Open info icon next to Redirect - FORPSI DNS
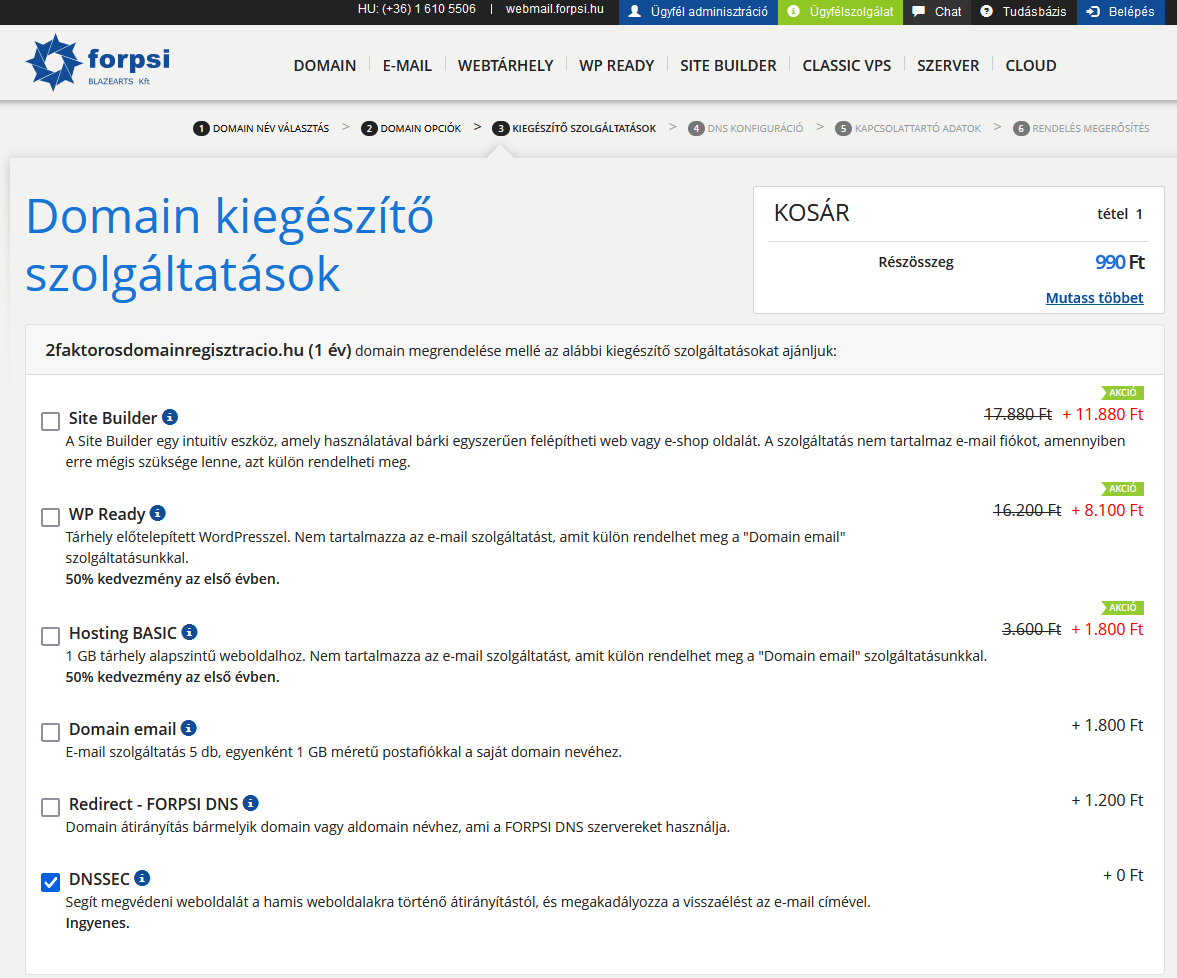This screenshot has width=1177, height=978. coord(251,803)
